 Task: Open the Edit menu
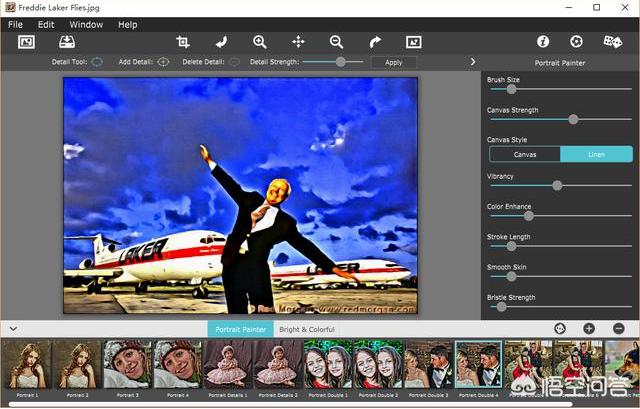click(46, 24)
